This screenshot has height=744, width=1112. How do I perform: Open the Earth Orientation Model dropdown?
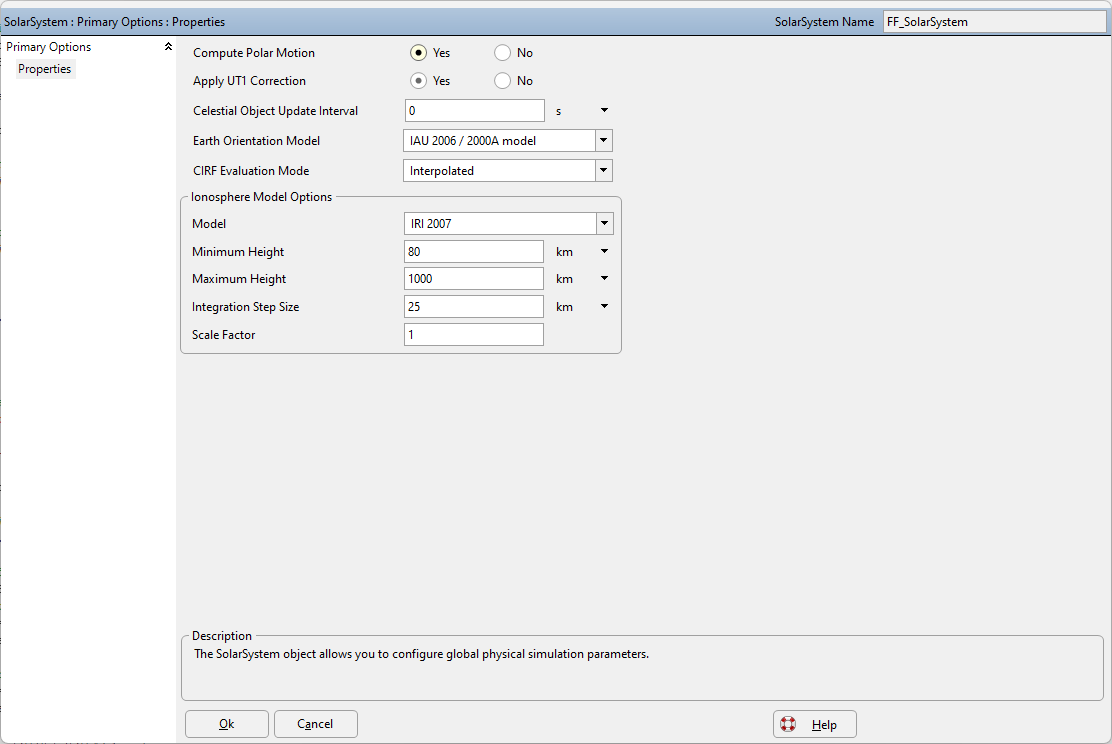[x=604, y=140]
